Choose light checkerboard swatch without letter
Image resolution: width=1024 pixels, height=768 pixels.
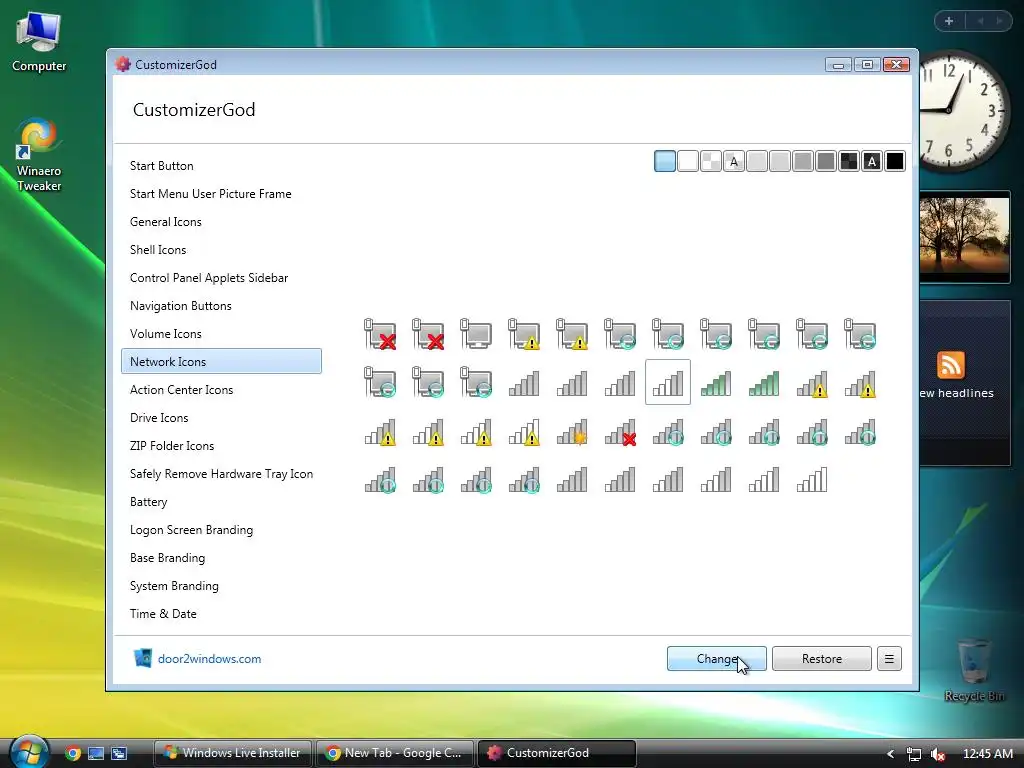[711, 161]
